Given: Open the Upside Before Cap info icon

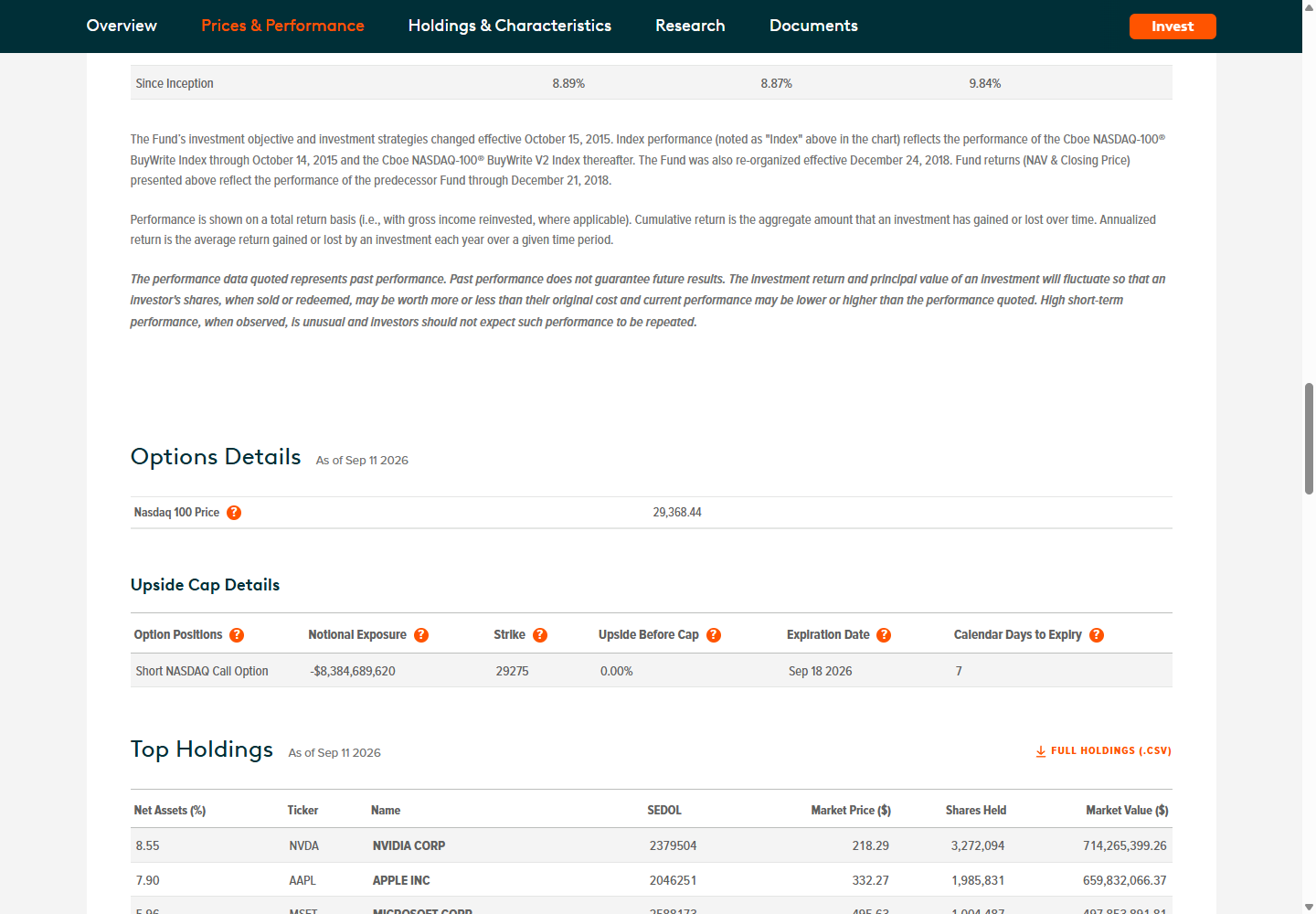Looking at the screenshot, I should [714, 635].
